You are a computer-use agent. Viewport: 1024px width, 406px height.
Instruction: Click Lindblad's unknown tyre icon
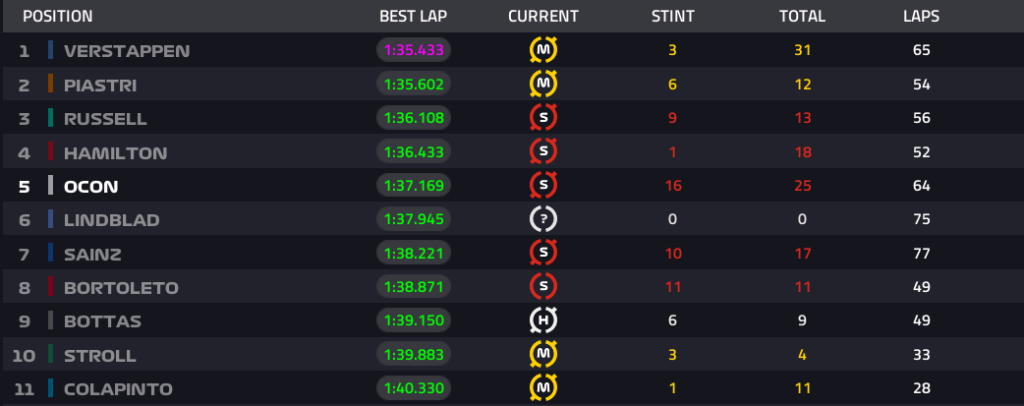[543, 220]
